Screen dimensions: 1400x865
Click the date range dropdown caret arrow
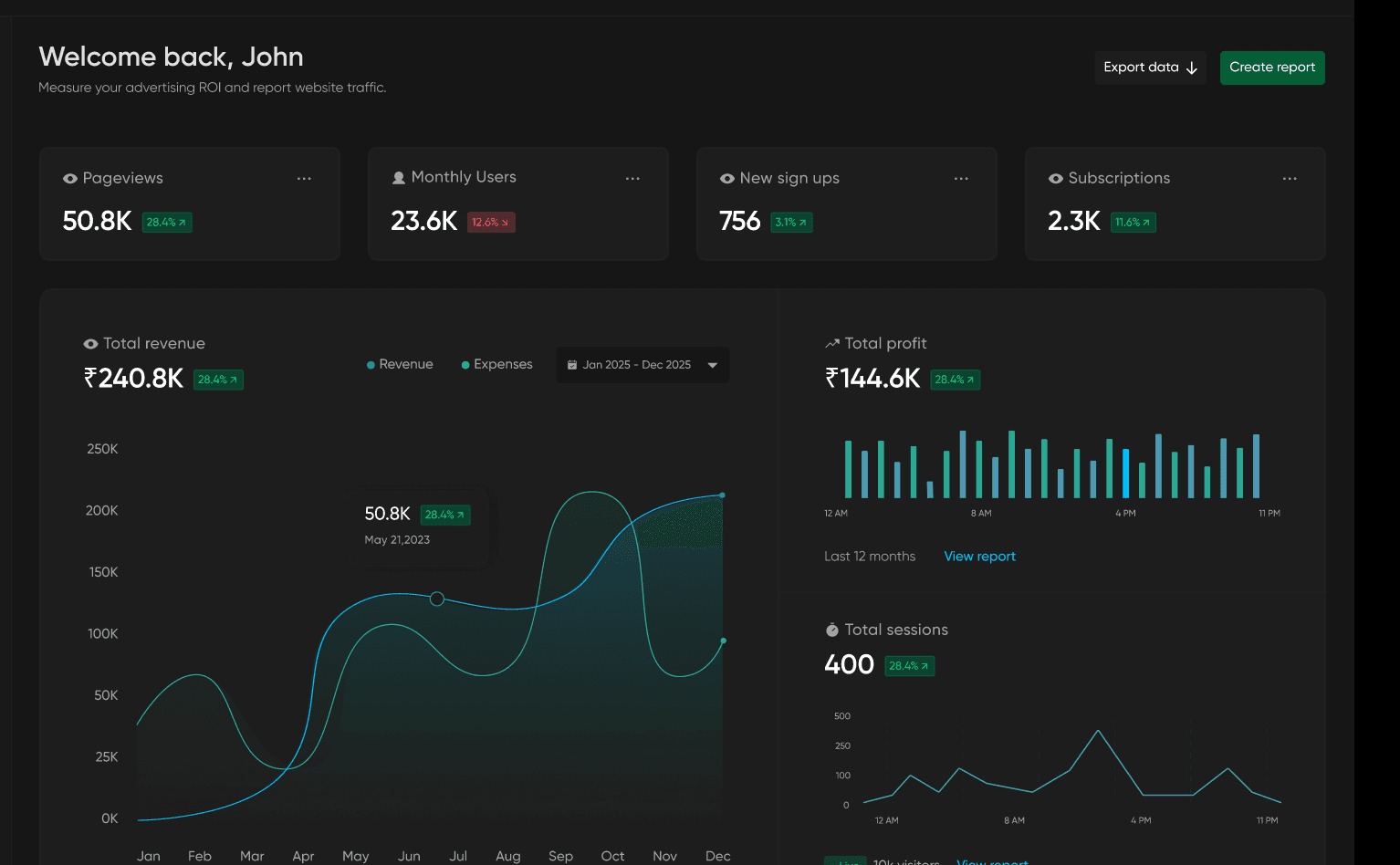[713, 365]
